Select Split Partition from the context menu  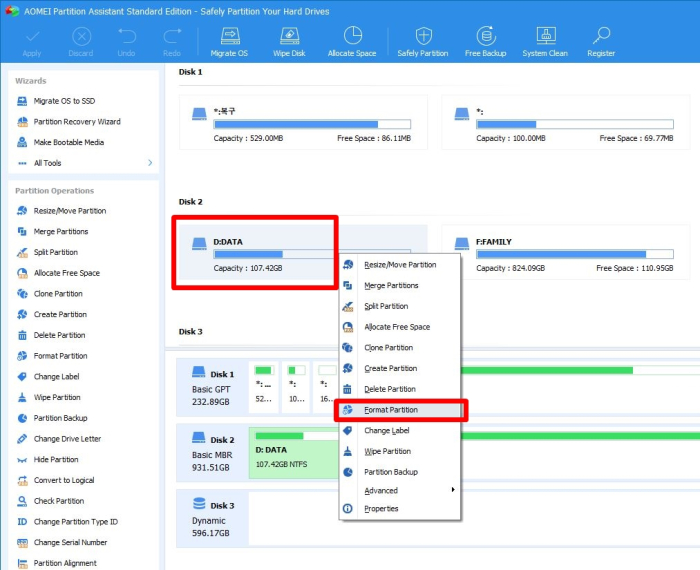[400, 306]
